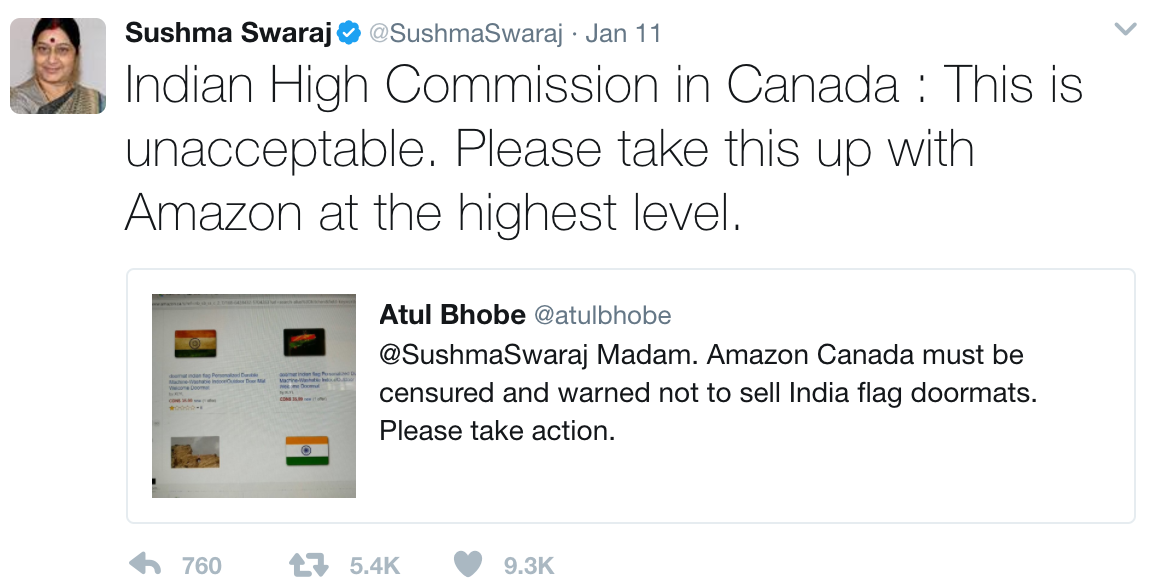View the quoted tweet's doormat screenshot thumbnail
1154x582 pixels.
tap(254, 396)
